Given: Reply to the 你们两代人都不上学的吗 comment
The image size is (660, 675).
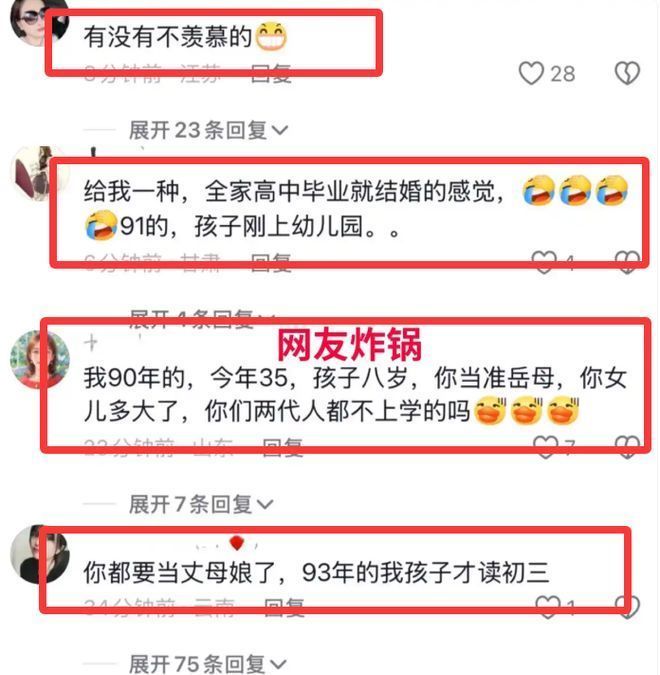Looking at the screenshot, I should pyautogui.click(x=283, y=447).
